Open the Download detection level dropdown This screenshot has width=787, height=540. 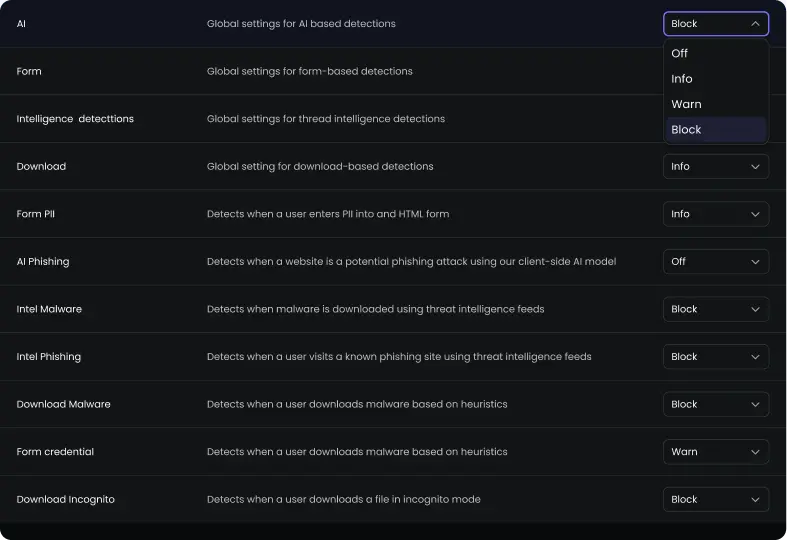(715, 167)
